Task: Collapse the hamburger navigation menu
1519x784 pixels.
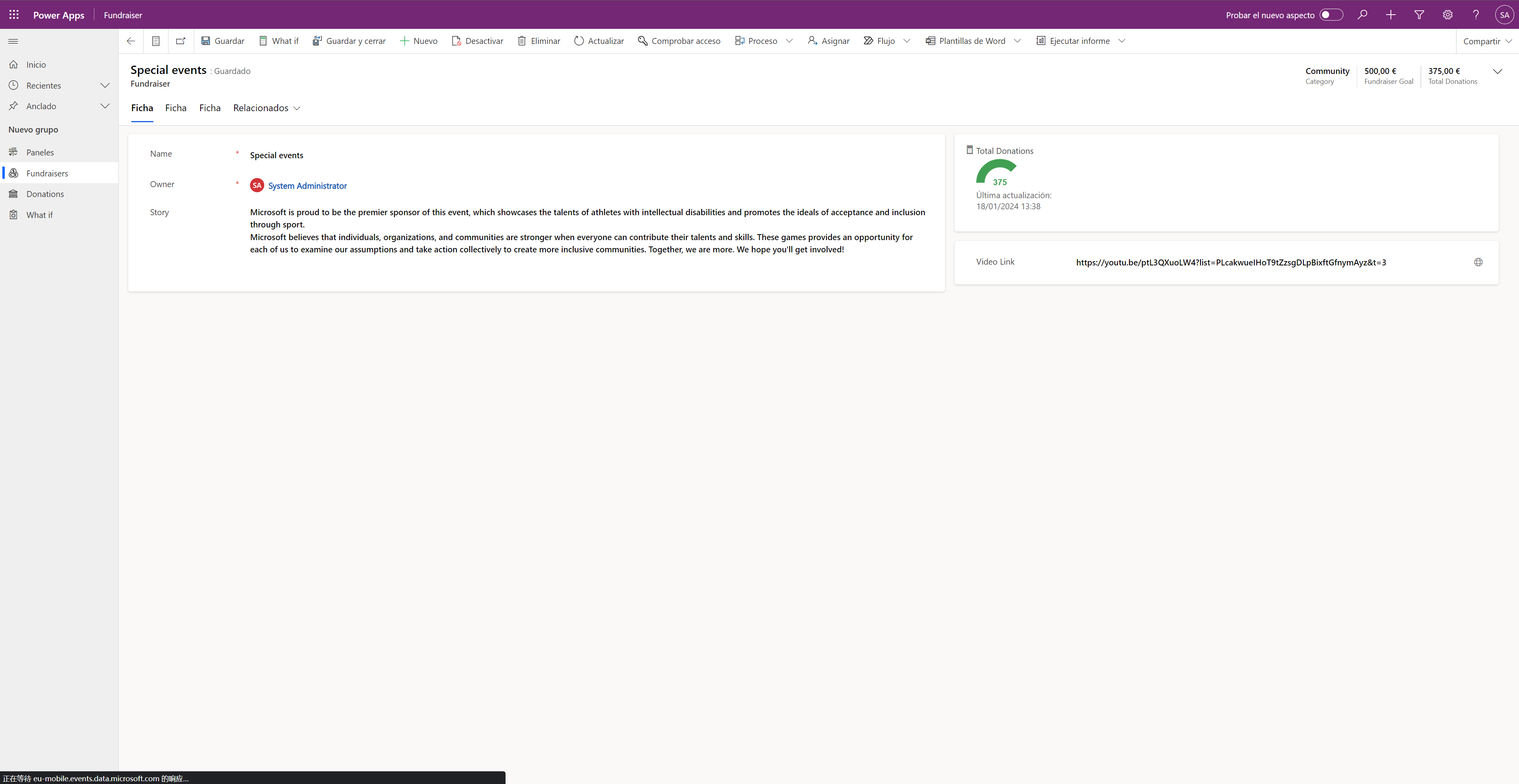Action: click(13, 41)
